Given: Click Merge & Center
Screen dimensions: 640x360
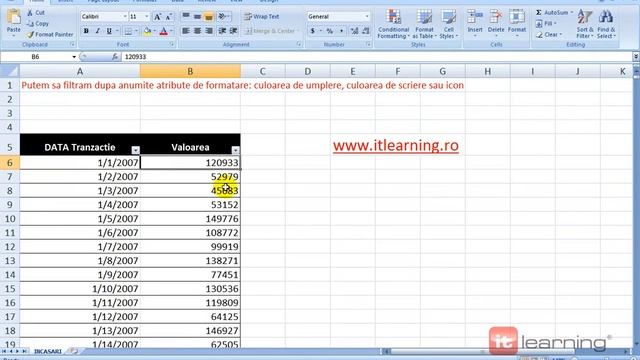Looking at the screenshot, I should [271, 31].
